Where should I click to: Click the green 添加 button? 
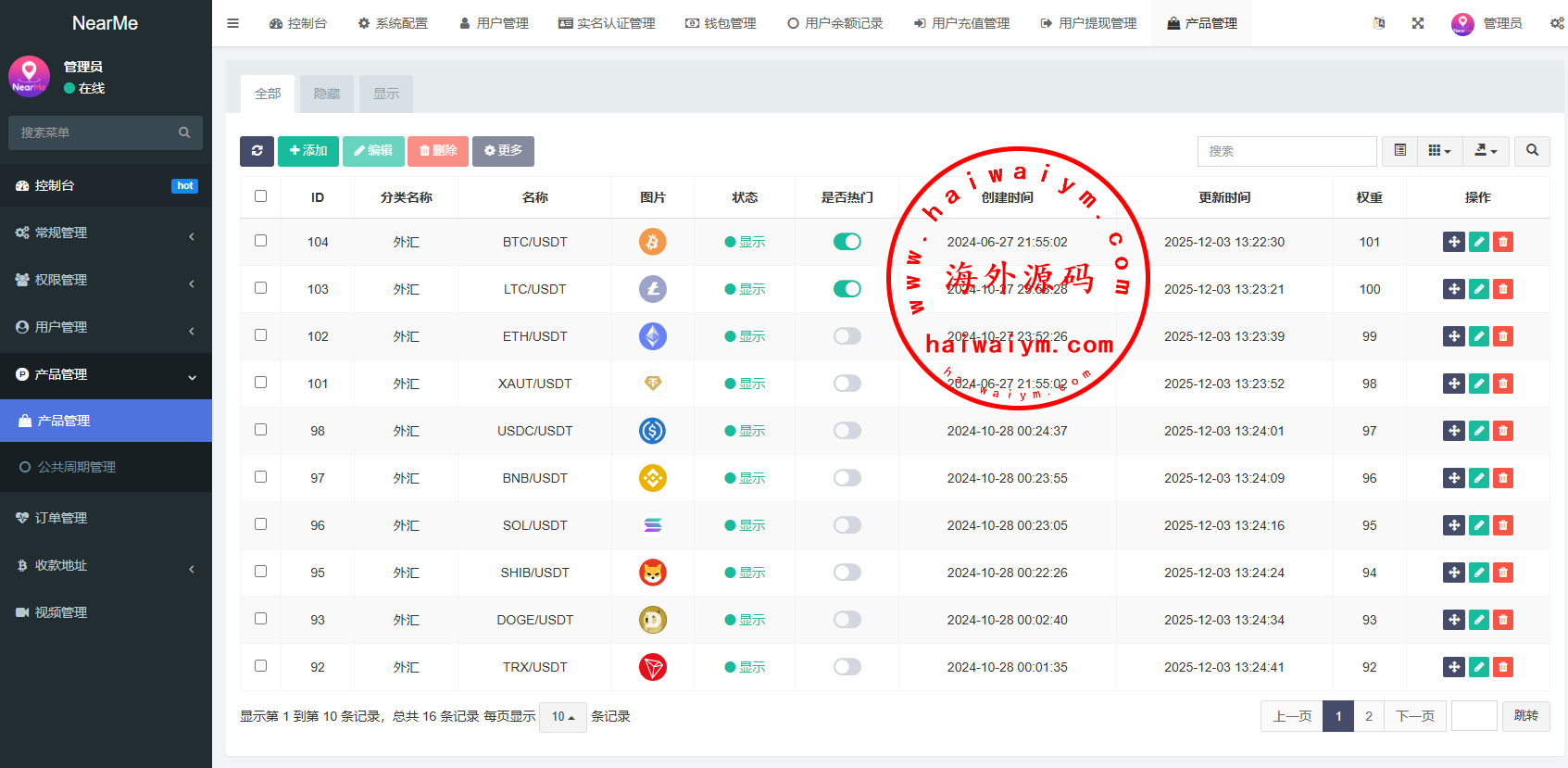(x=308, y=151)
